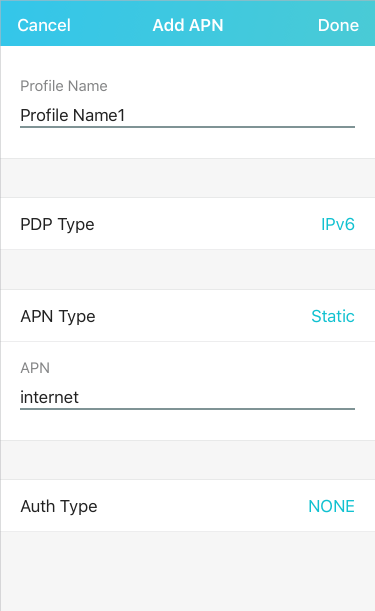375x611 pixels.
Task: Open the PDP Type row
Action: click(x=188, y=224)
